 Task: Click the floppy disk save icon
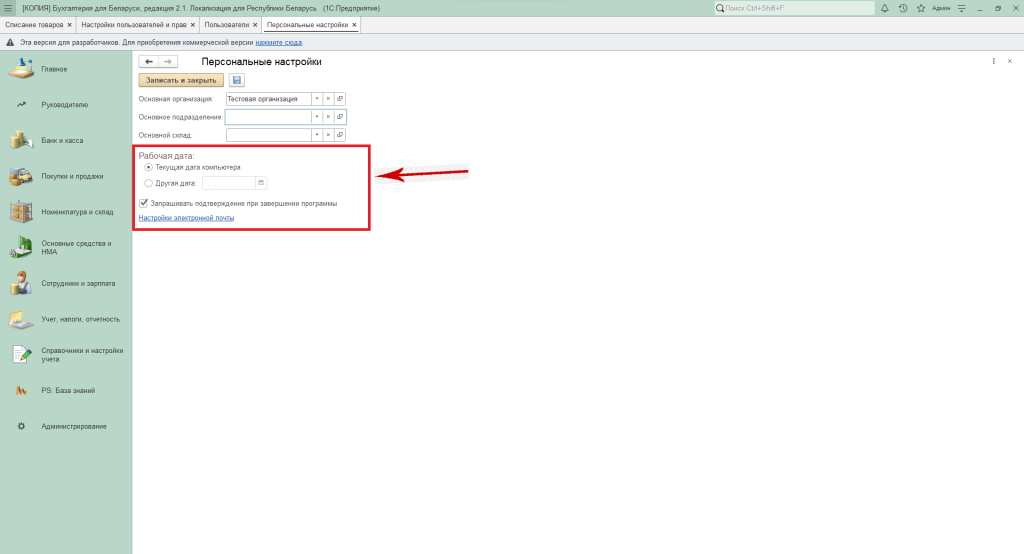237,80
